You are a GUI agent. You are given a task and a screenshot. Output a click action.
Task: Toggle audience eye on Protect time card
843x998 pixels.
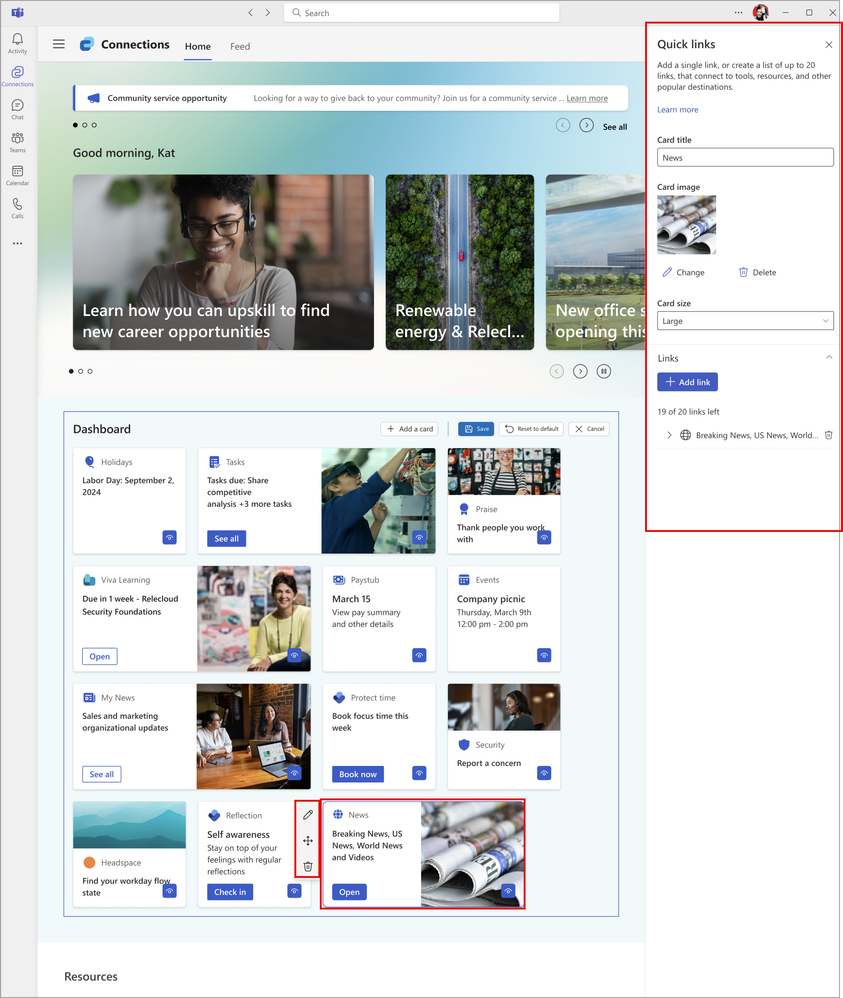(x=419, y=773)
